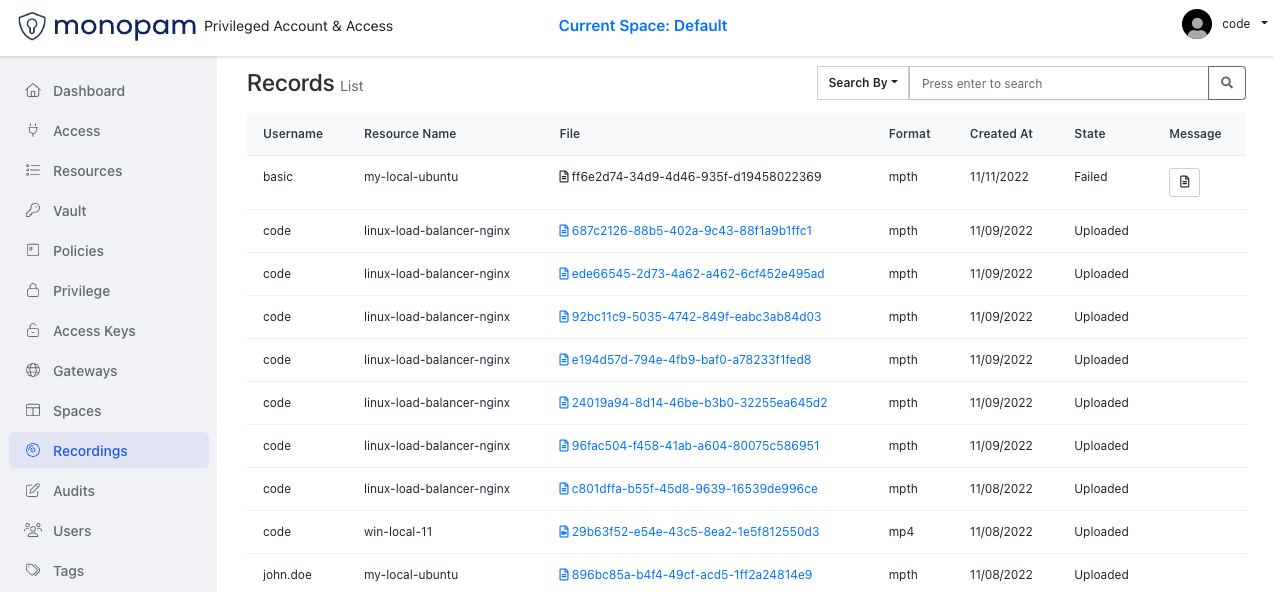Open the code user account dropdown
The height and width of the screenshot is (592, 1273).
(1243, 25)
